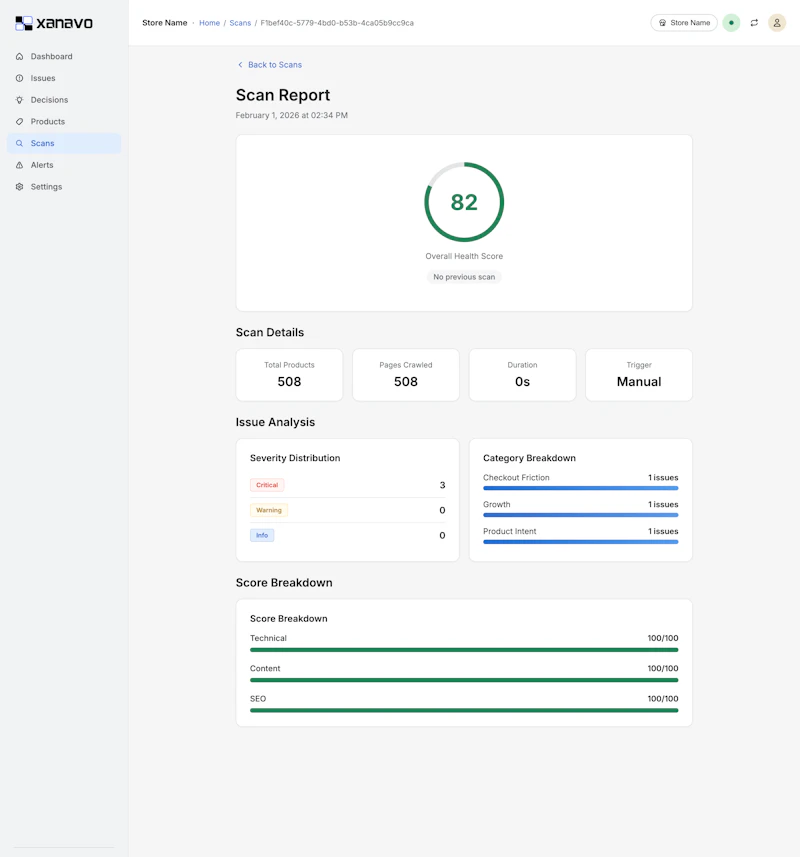The height and width of the screenshot is (857, 800).
Task: Click the Checkout Friction progress bar
Action: click(580, 488)
